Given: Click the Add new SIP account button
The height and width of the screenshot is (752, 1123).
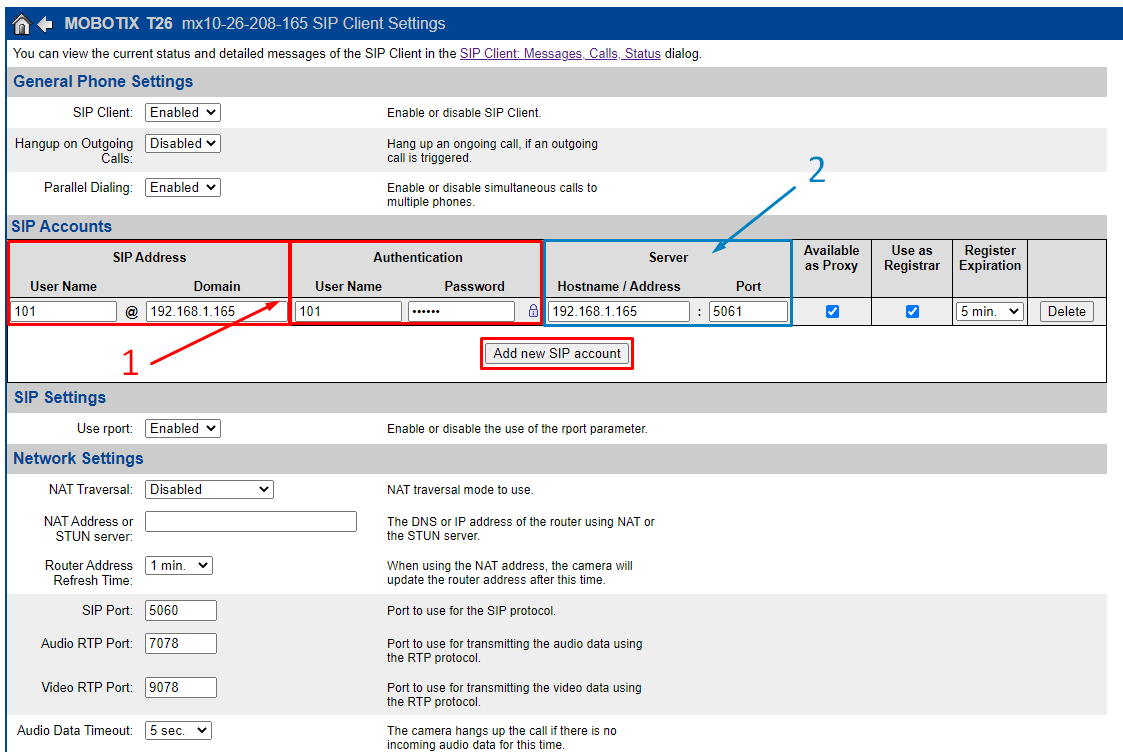Looking at the screenshot, I should click(x=557, y=353).
